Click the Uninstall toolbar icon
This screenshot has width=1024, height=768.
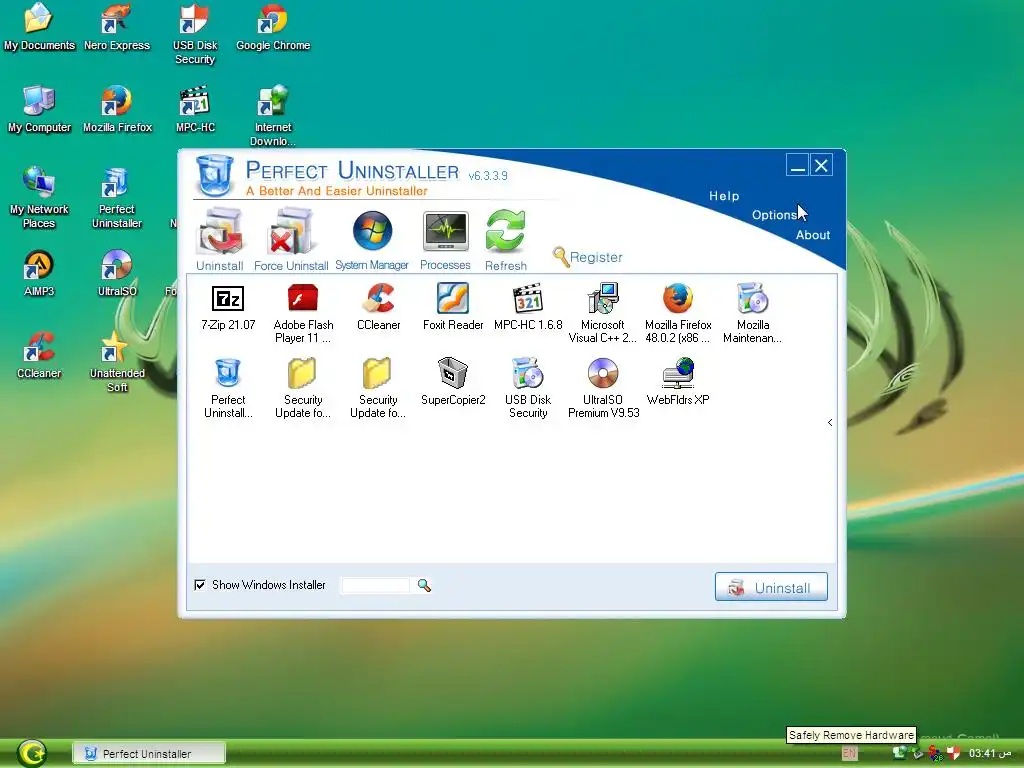click(x=220, y=239)
